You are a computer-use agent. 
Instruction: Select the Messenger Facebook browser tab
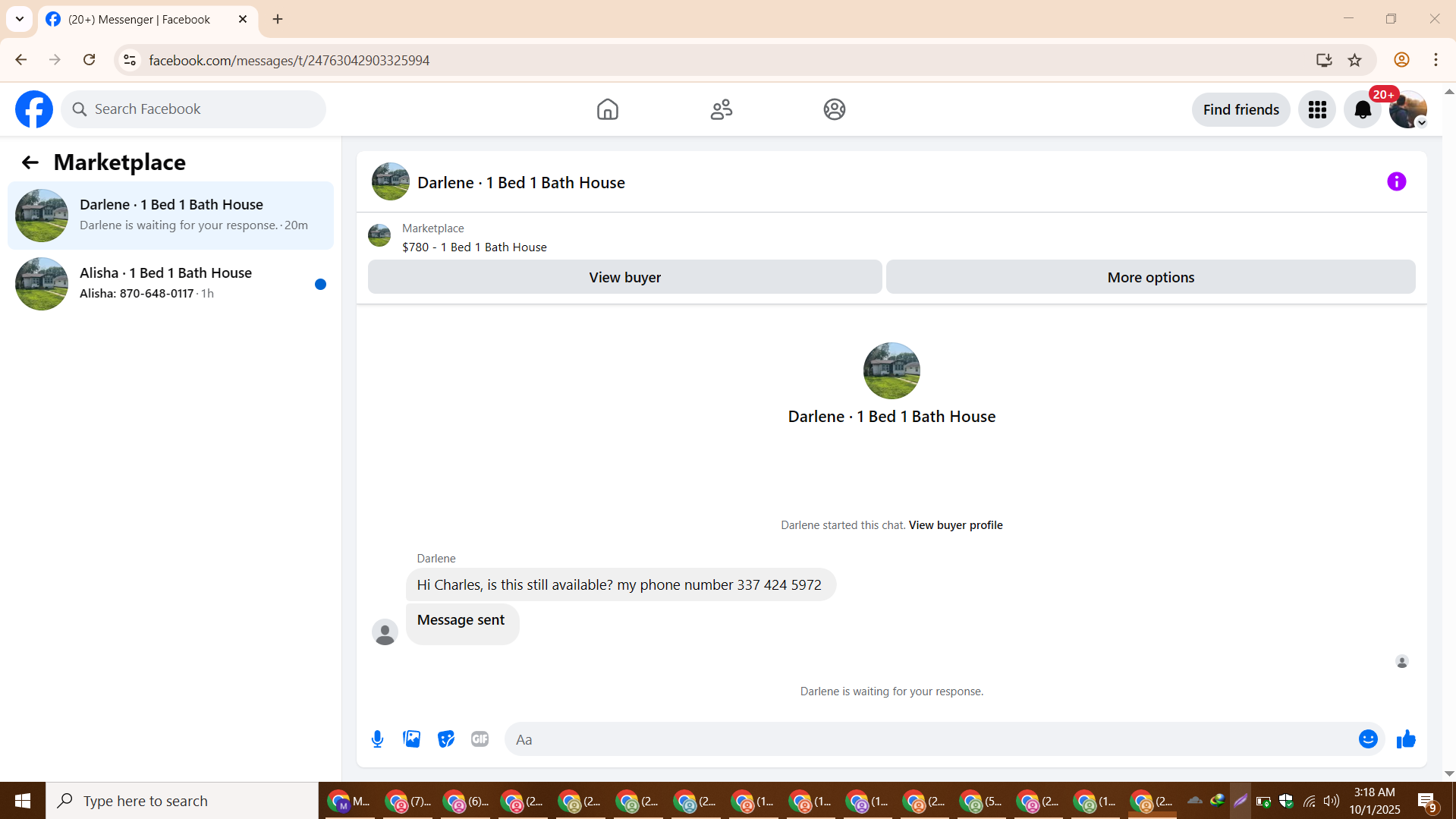148,20
